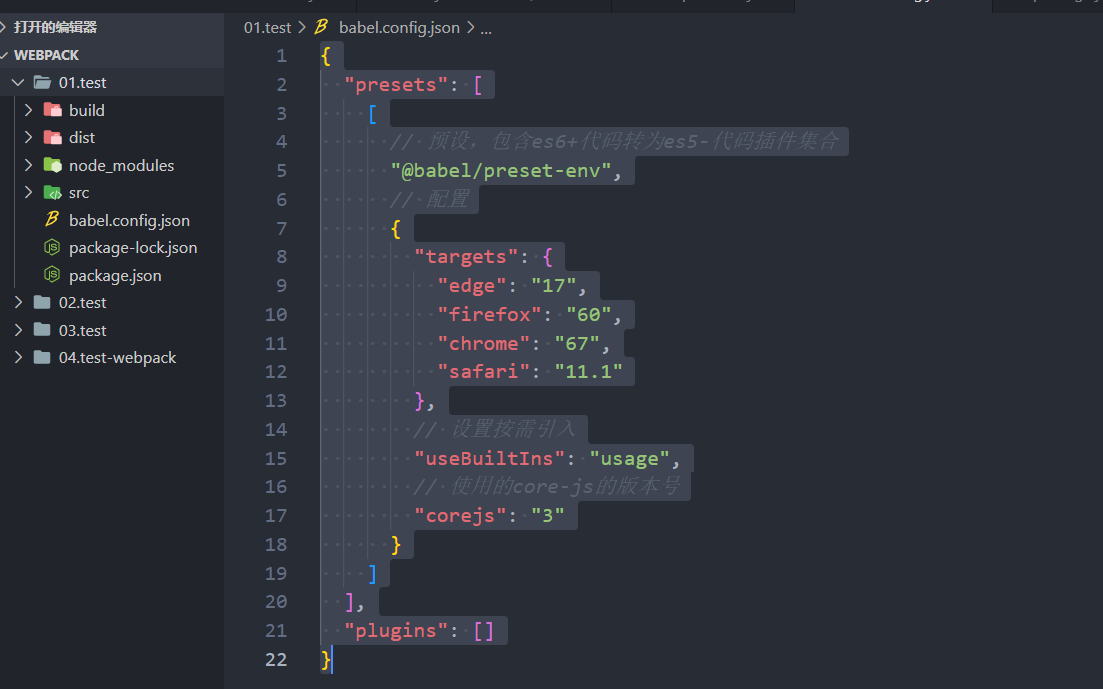Open package.json in the file tree
Viewport: 1103px width, 689px height.
115,275
